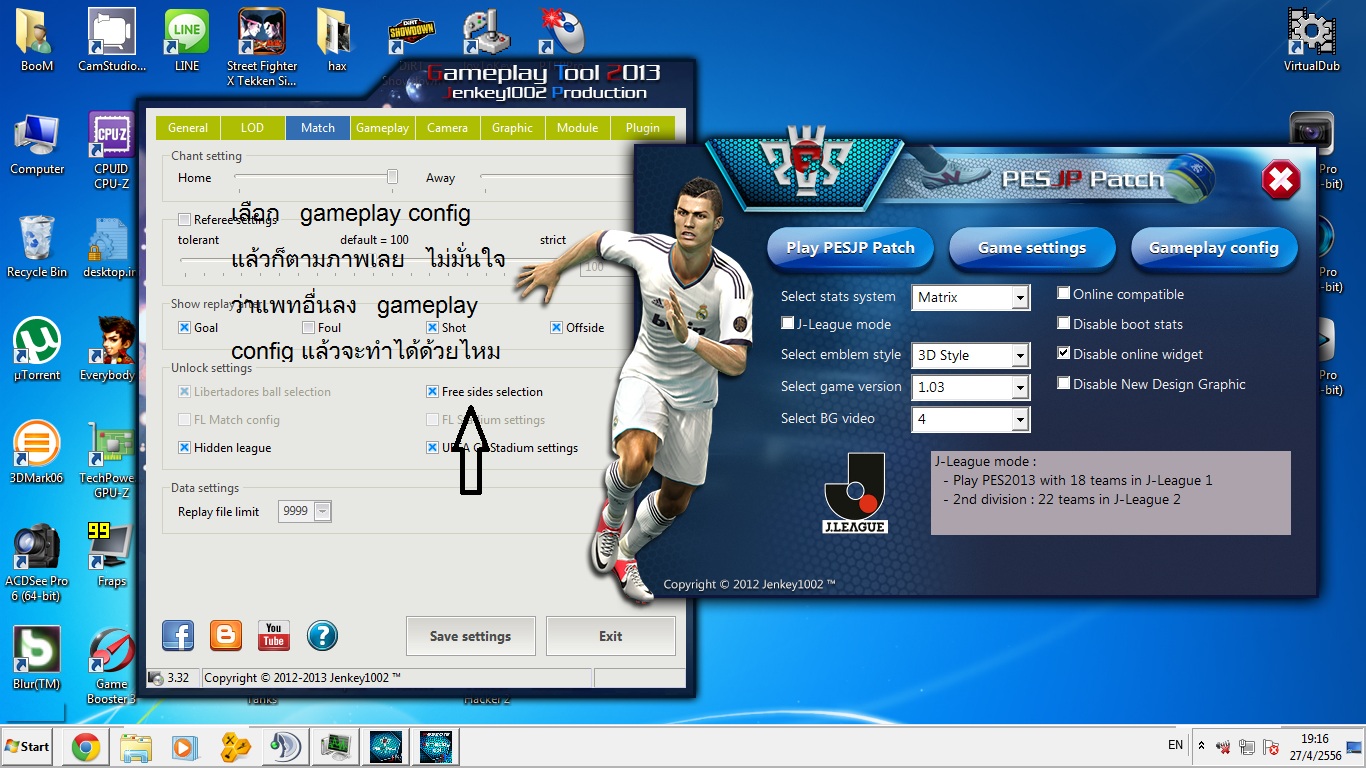Select the Recycle Bin icon
This screenshot has width=1366, height=768.
click(x=37, y=247)
